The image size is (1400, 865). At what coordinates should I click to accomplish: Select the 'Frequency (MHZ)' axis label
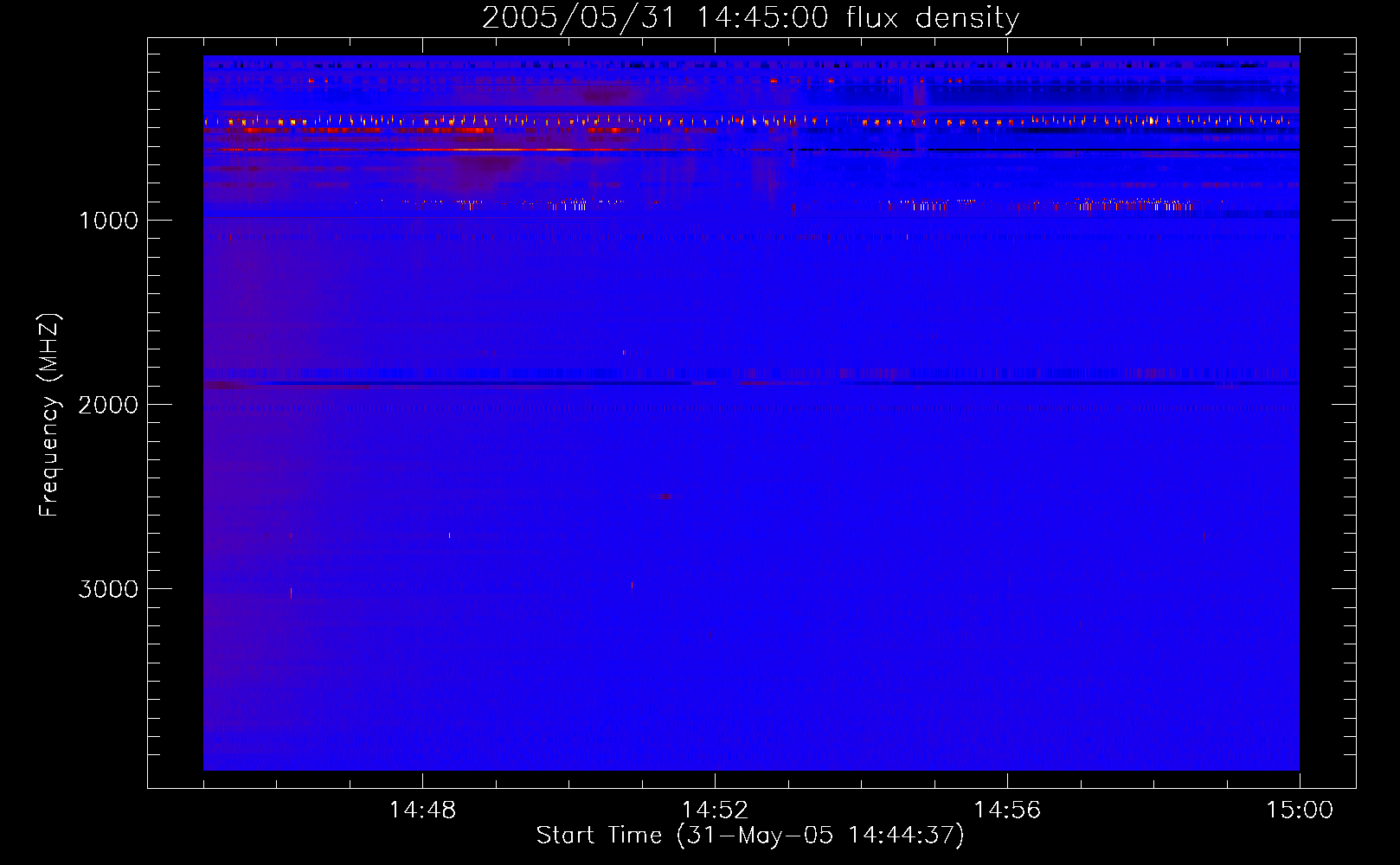pos(49,415)
